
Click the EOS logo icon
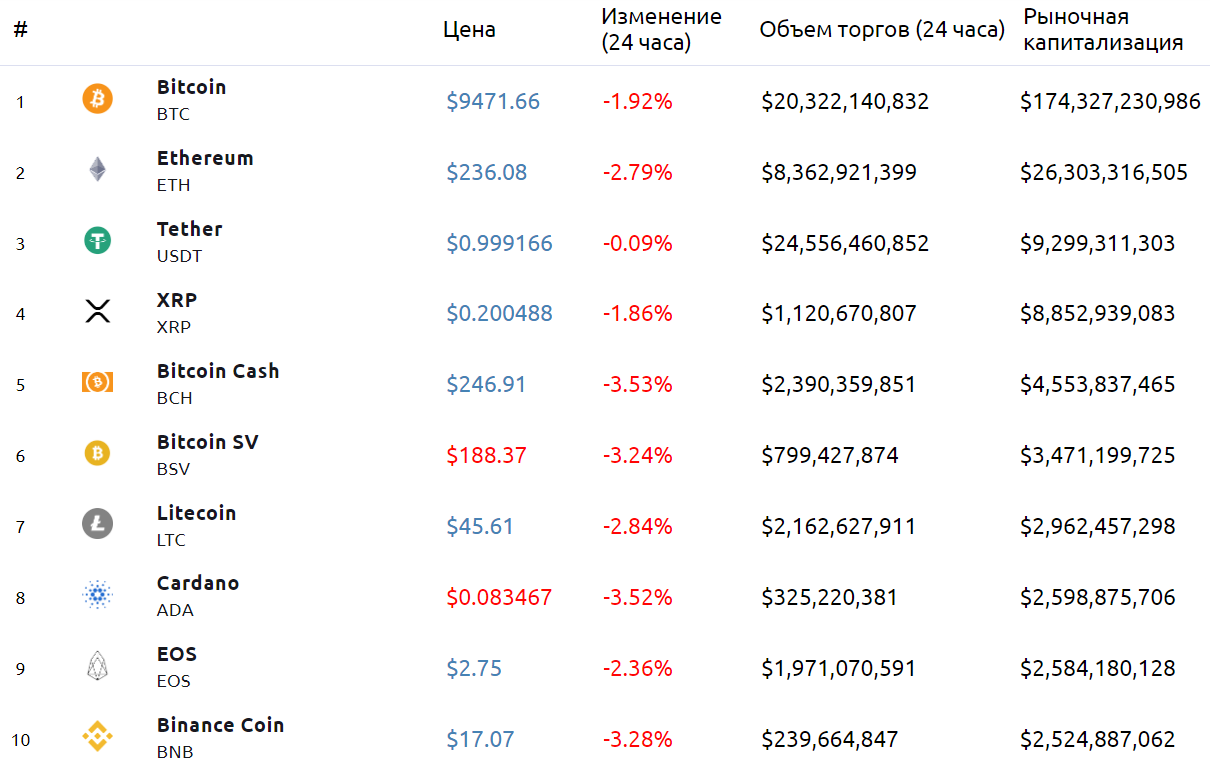click(97, 666)
